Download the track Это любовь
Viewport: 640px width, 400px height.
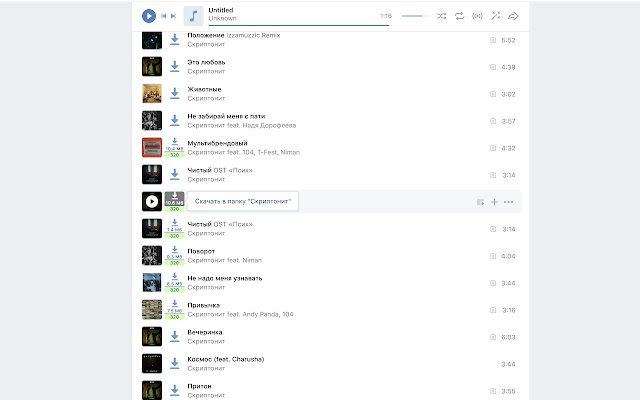pyautogui.click(x=174, y=67)
